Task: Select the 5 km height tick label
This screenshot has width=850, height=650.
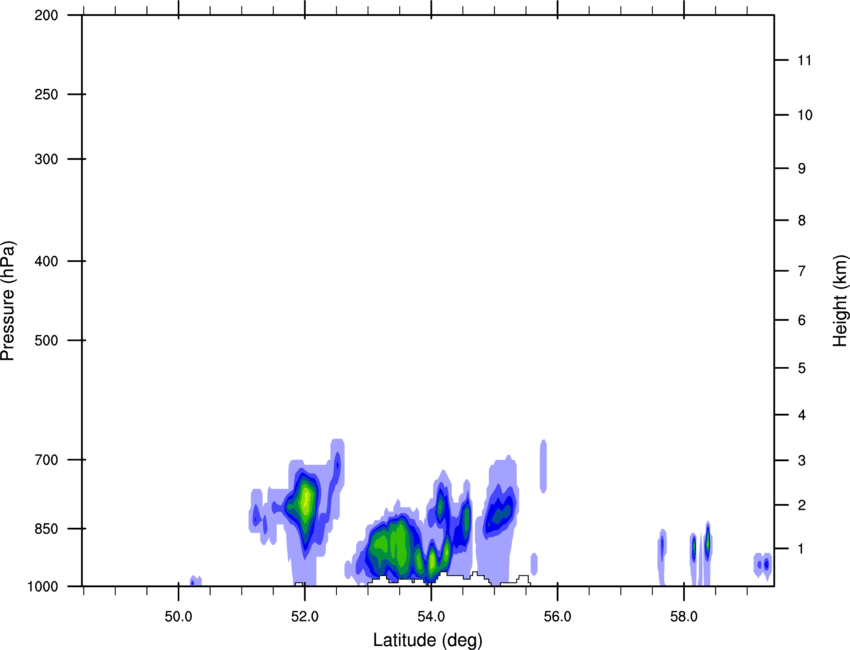Action: [802, 369]
